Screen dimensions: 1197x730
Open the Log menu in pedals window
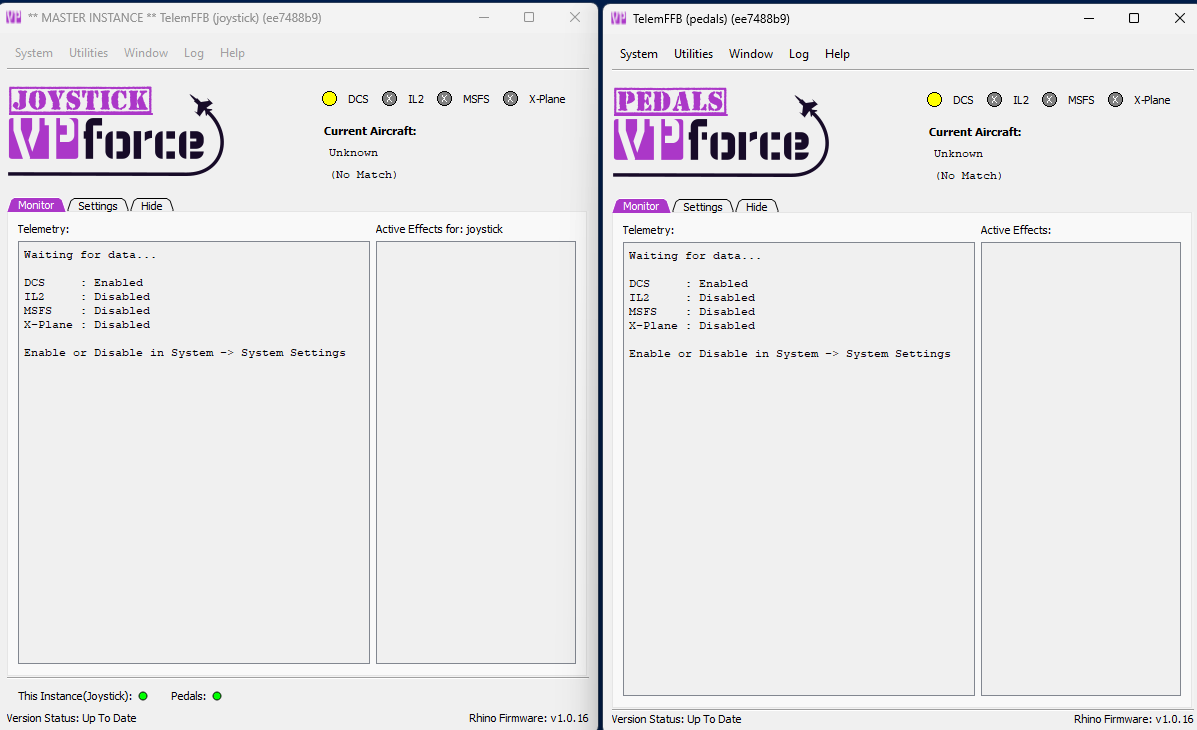click(x=799, y=53)
